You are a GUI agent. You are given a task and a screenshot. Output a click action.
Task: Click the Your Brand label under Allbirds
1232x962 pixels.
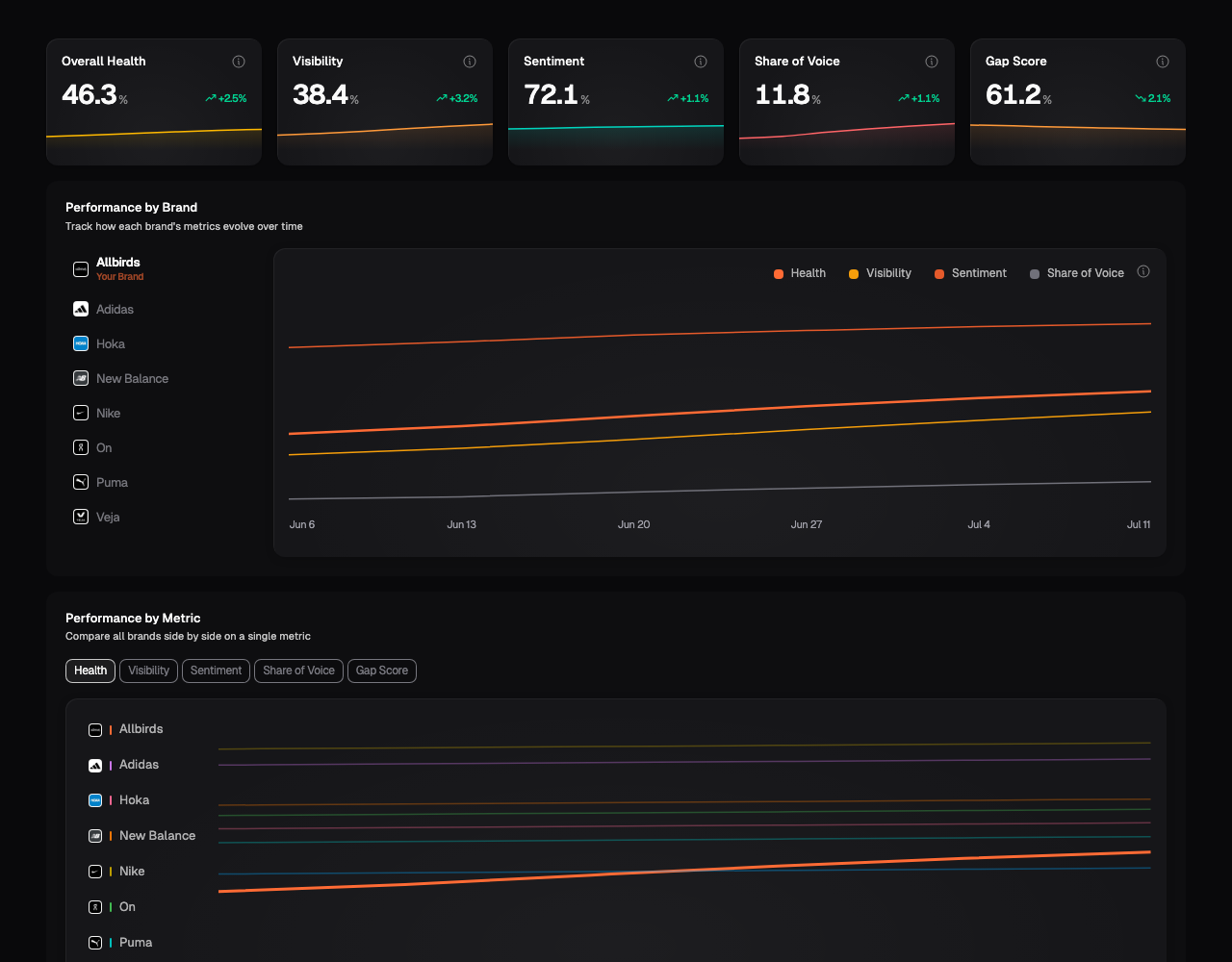[119, 277]
